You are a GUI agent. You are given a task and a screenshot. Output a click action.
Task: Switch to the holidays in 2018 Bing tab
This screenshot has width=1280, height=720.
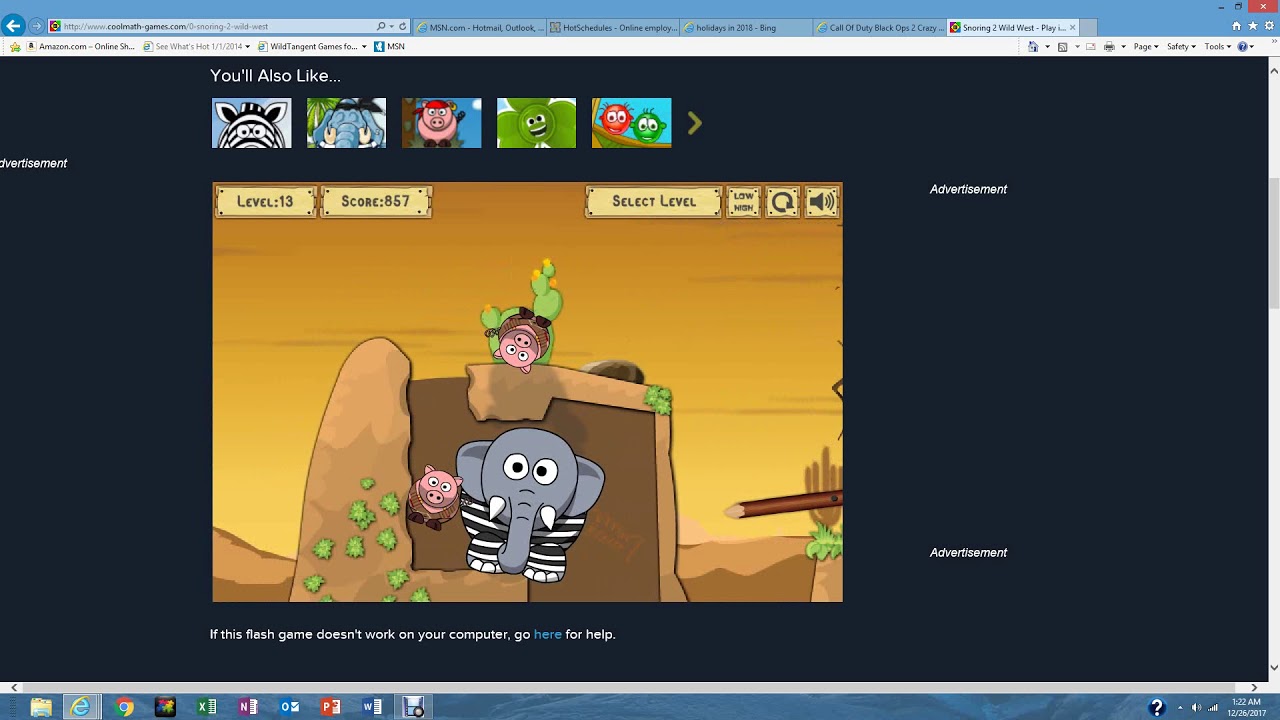pyautogui.click(x=747, y=28)
